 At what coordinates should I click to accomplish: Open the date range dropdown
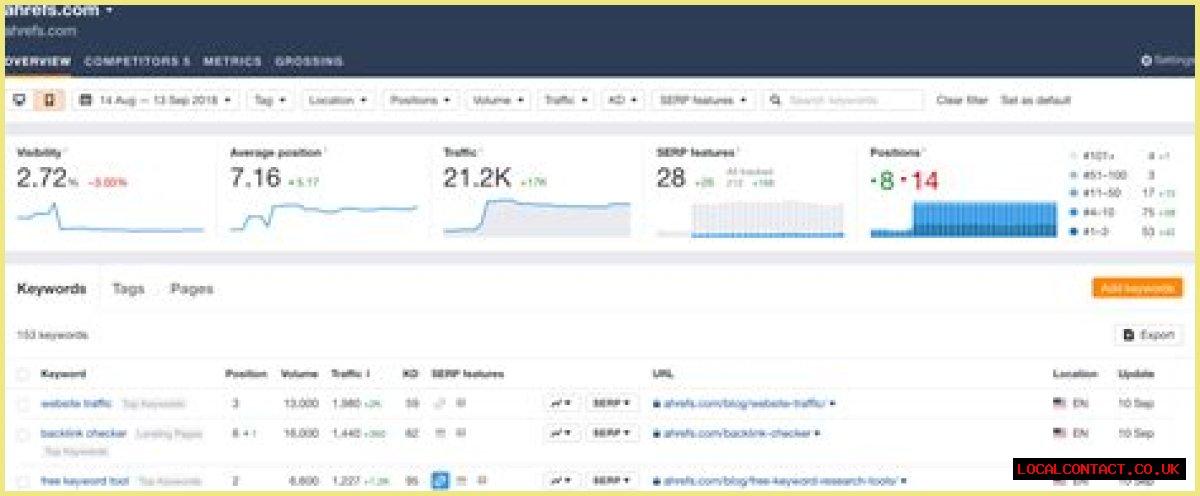157,100
